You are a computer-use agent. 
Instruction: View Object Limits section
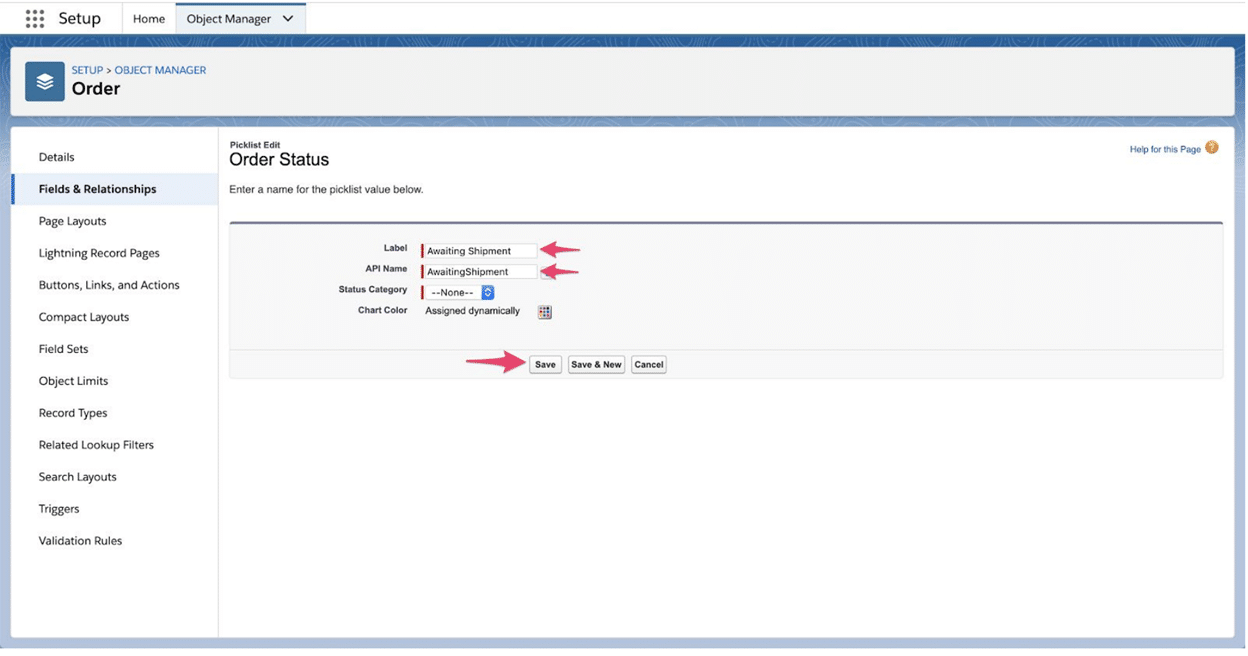tap(74, 381)
